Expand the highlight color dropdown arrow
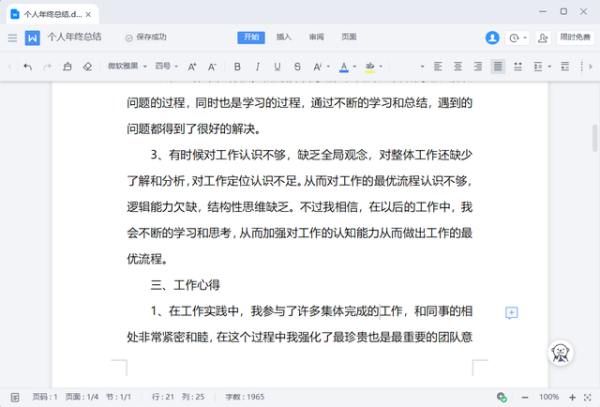 [383, 67]
